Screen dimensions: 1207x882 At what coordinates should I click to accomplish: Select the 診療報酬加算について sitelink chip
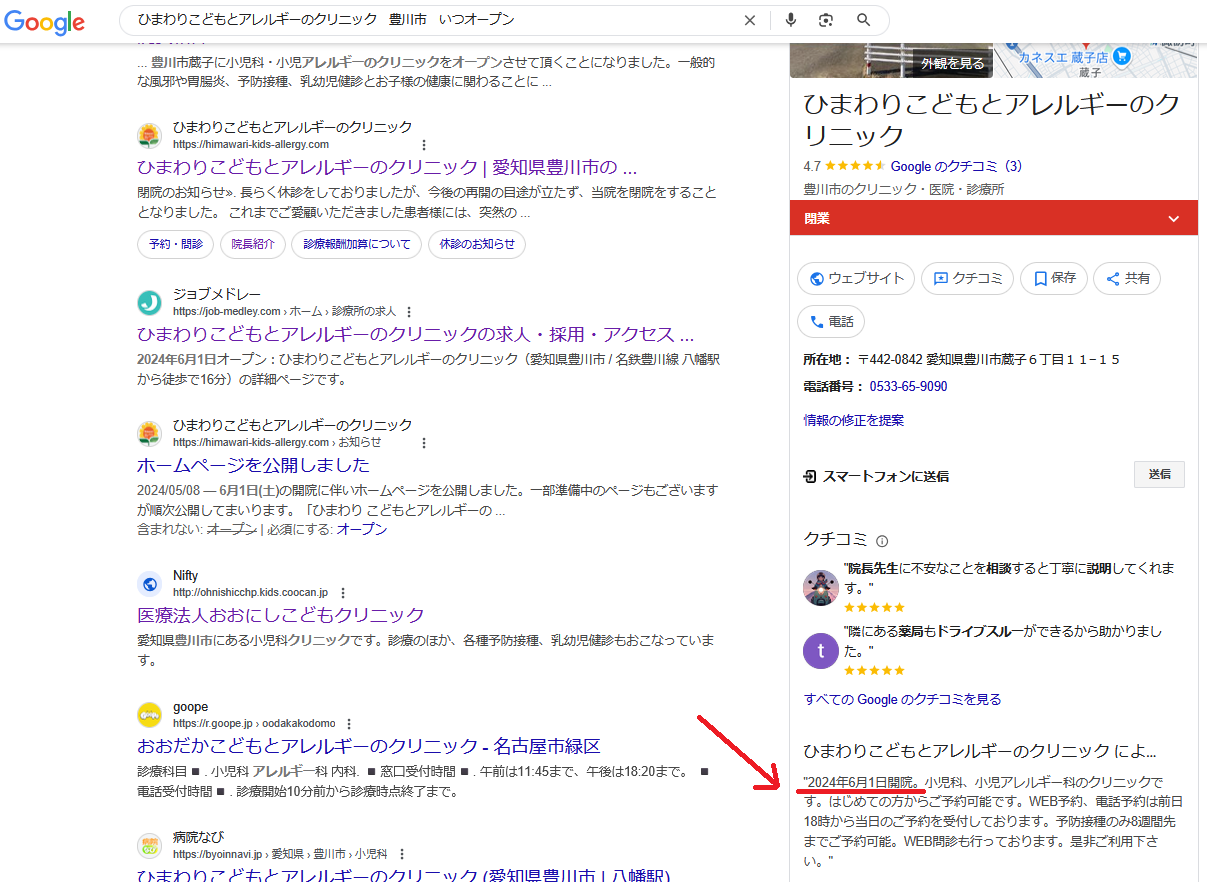357,244
